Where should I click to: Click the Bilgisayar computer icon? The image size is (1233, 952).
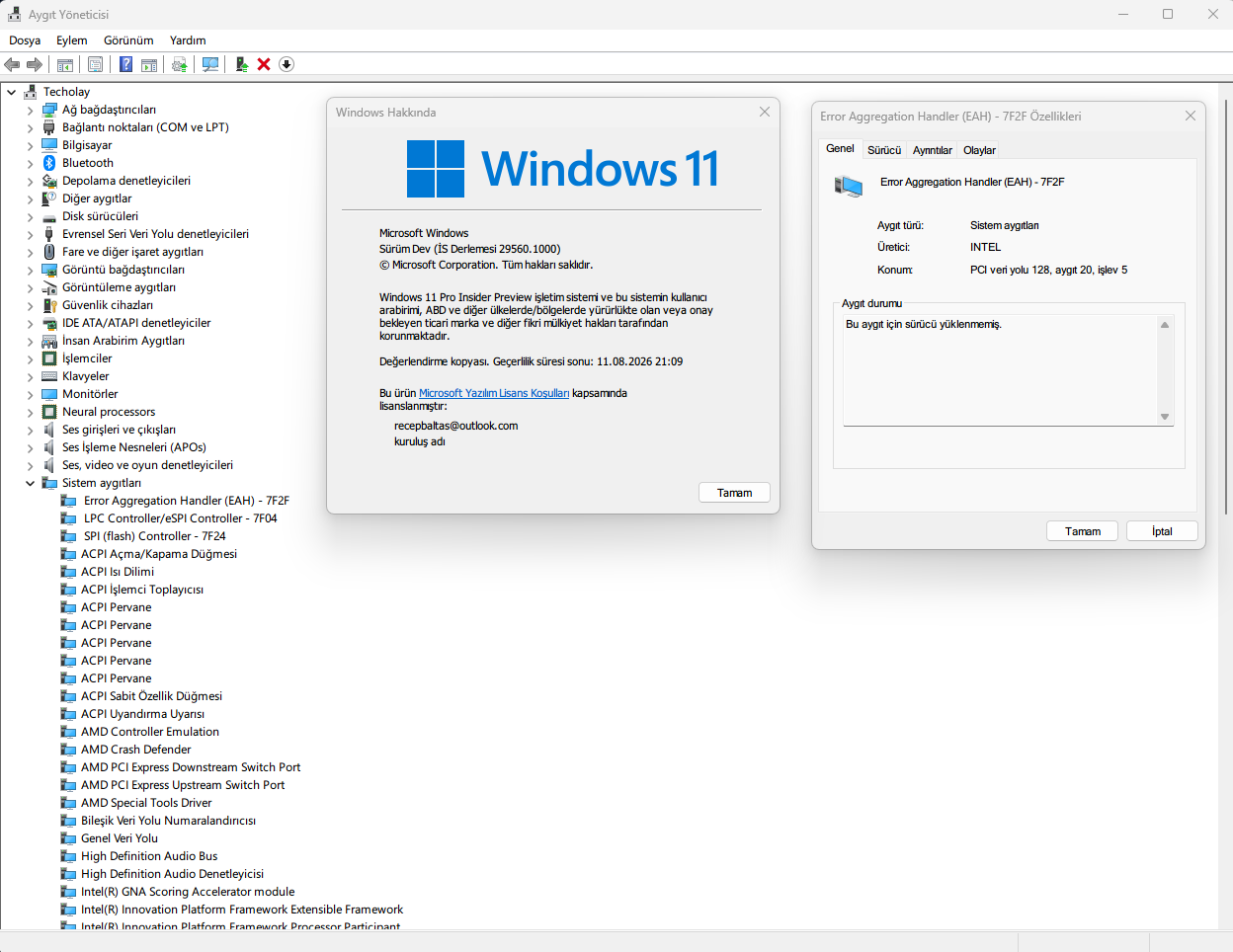point(49,145)
